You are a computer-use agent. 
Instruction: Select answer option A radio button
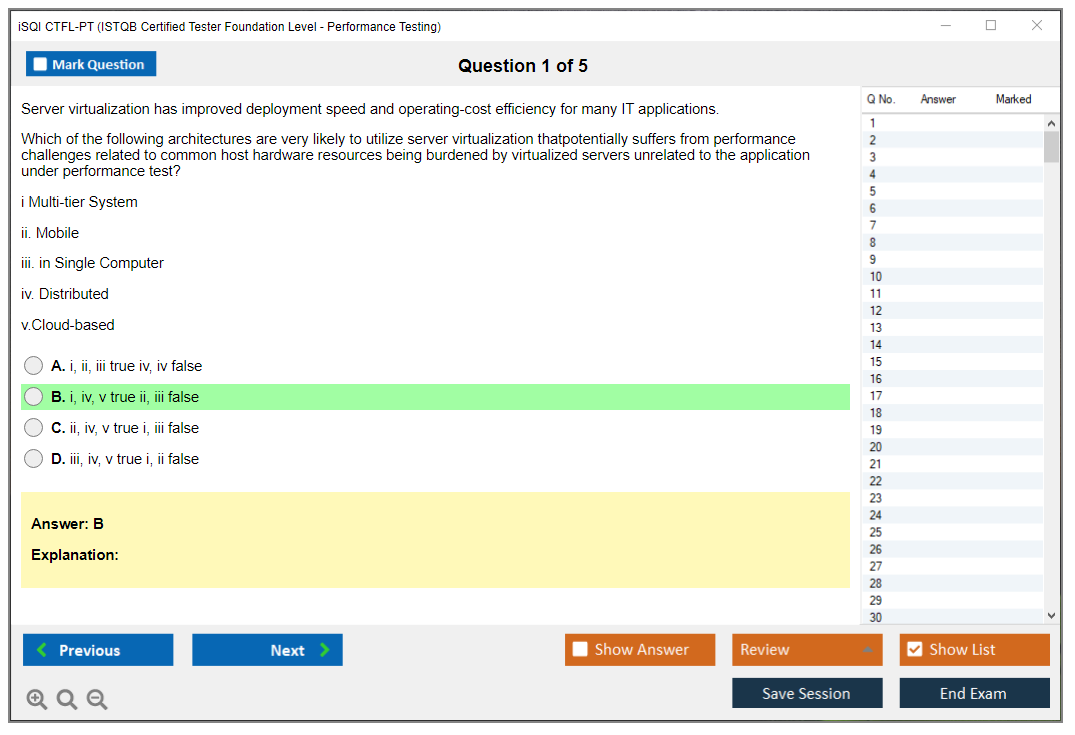coord(34,366)
